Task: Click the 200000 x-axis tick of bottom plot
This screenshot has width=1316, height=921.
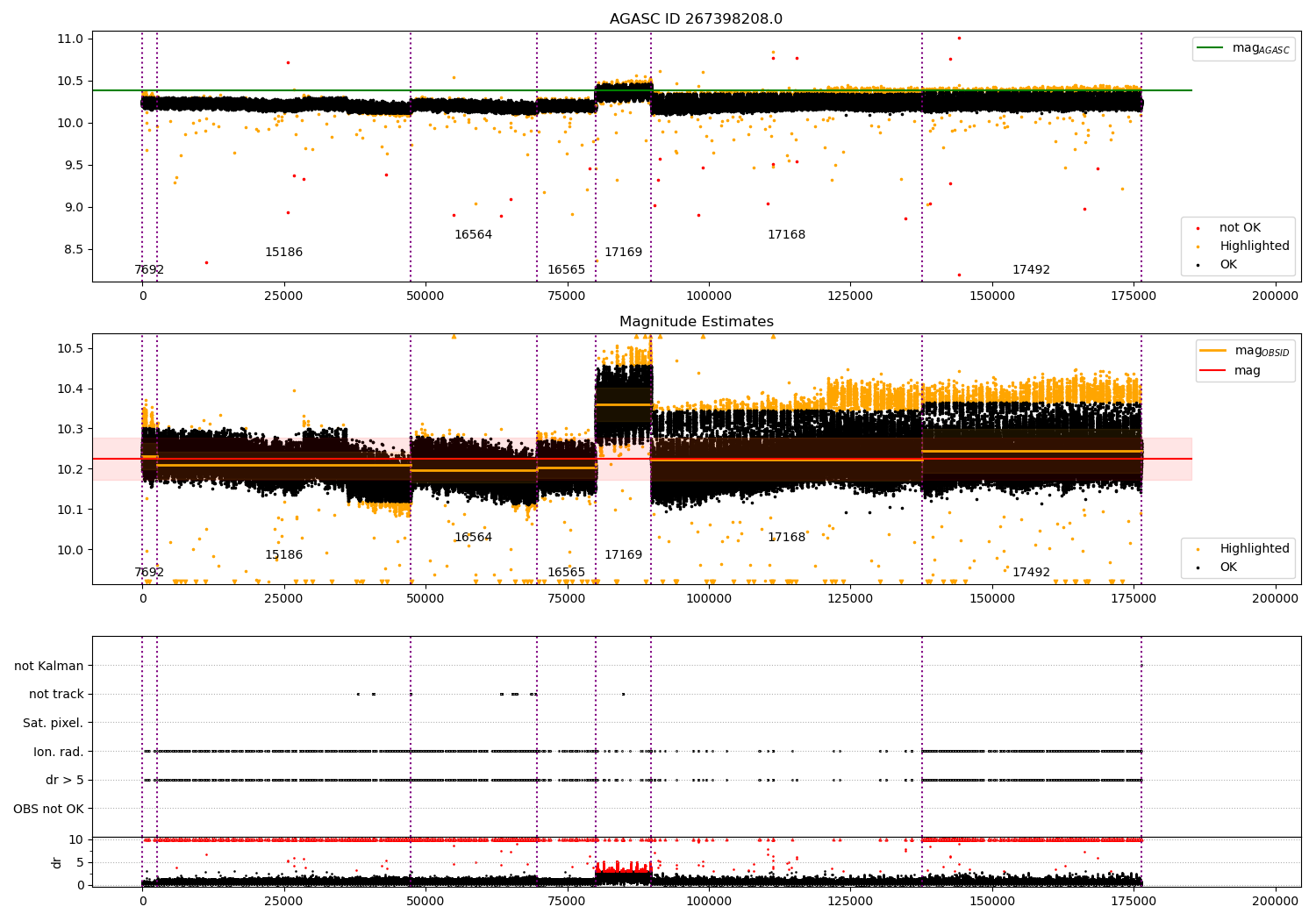Action: coord(1275,902)
